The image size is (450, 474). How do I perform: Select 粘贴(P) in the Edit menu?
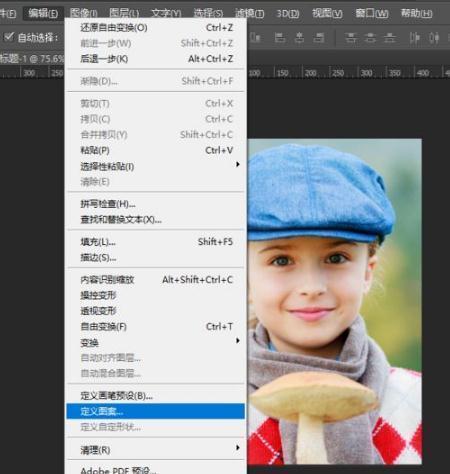click(x=156, y=150)
